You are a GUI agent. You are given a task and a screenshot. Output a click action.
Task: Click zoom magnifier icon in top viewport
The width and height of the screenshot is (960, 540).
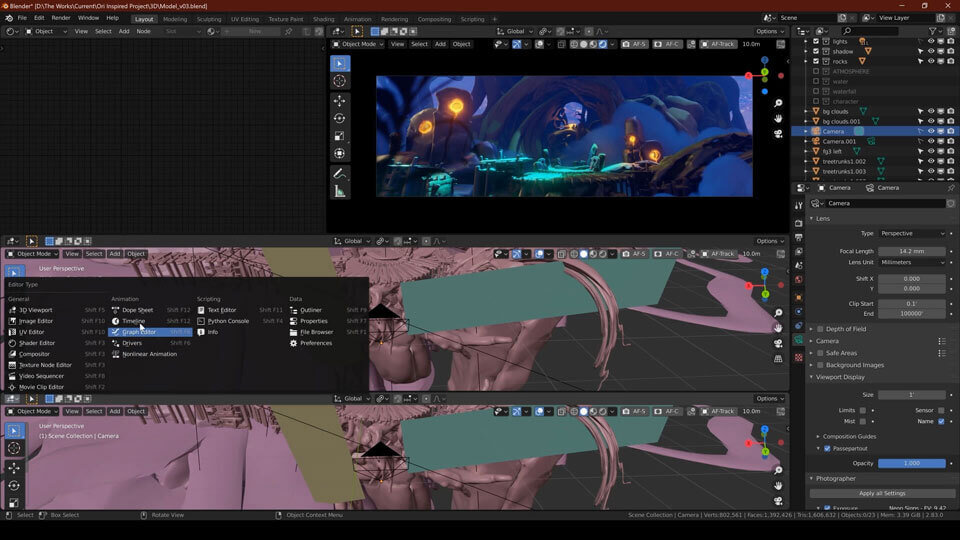pos(778,103)
